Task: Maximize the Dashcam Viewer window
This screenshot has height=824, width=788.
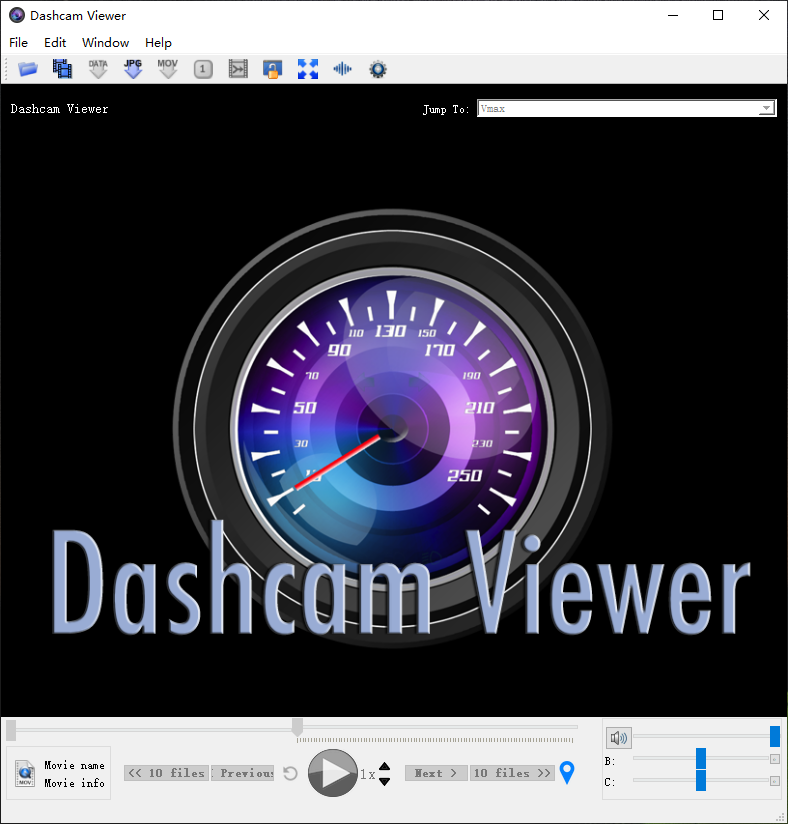Action: point(718,15)
